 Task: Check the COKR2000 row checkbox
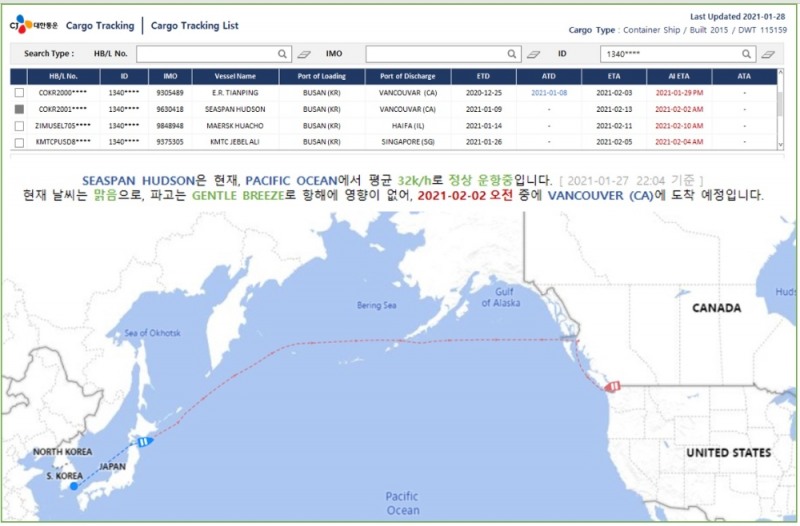pos(20,92)
